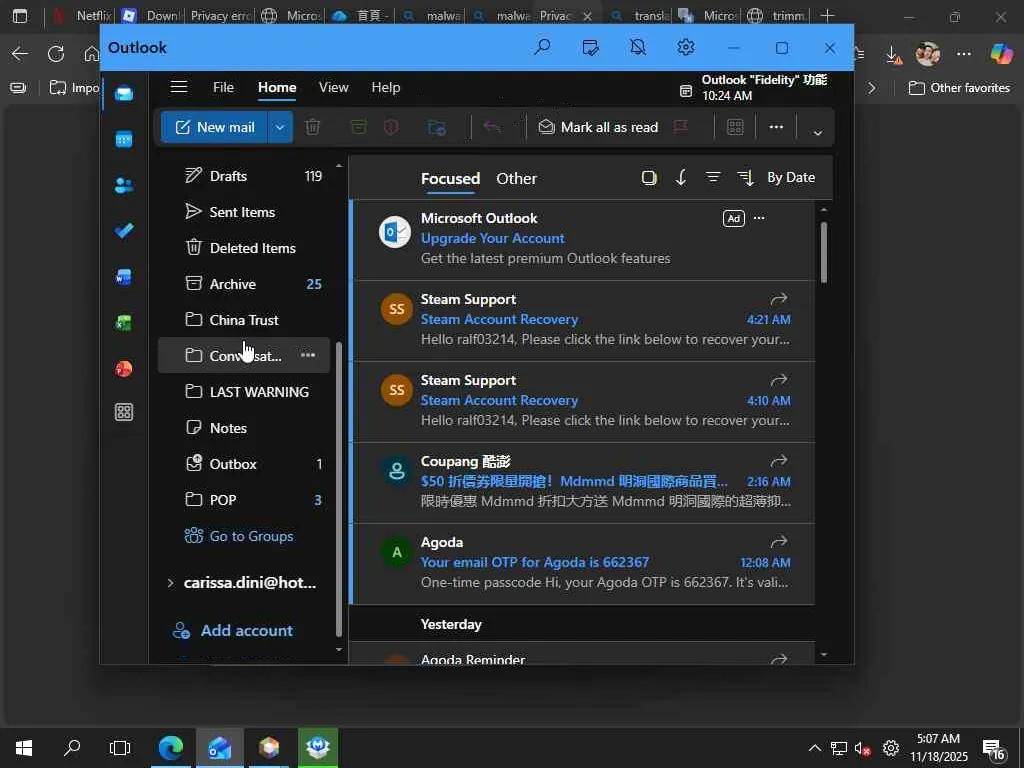Click the Windows Start button
Image resolution: width=1024 pixels, height=768 pixels.
coord(24,748)
